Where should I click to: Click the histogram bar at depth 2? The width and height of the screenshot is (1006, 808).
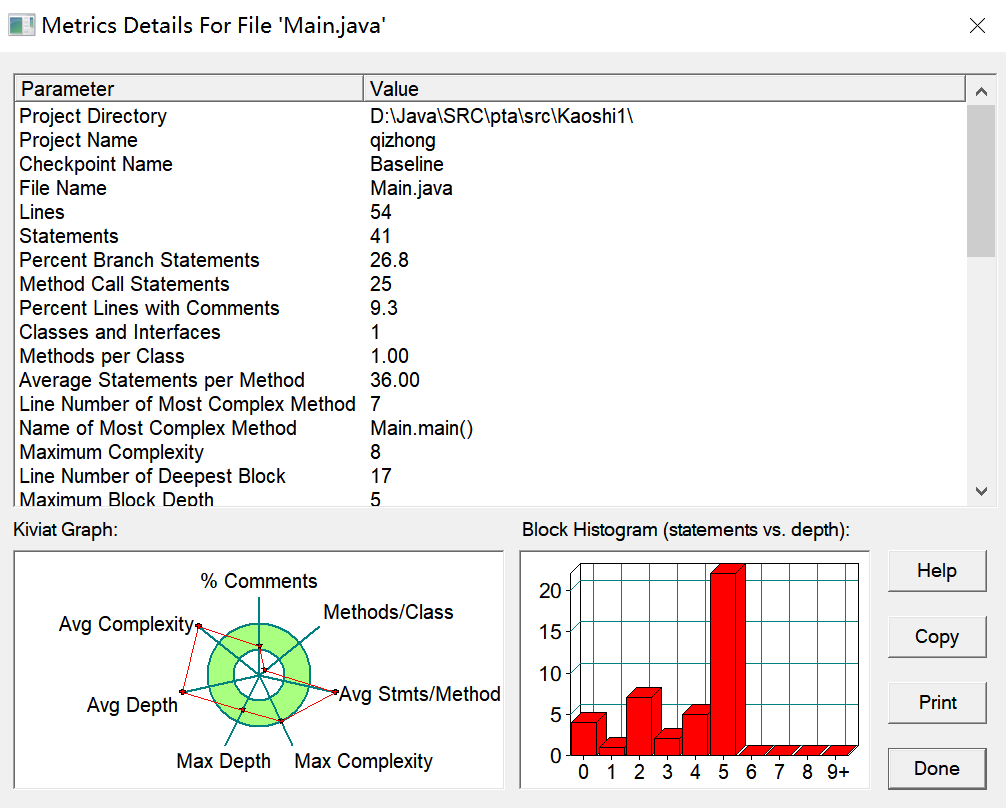coord(644,721)
